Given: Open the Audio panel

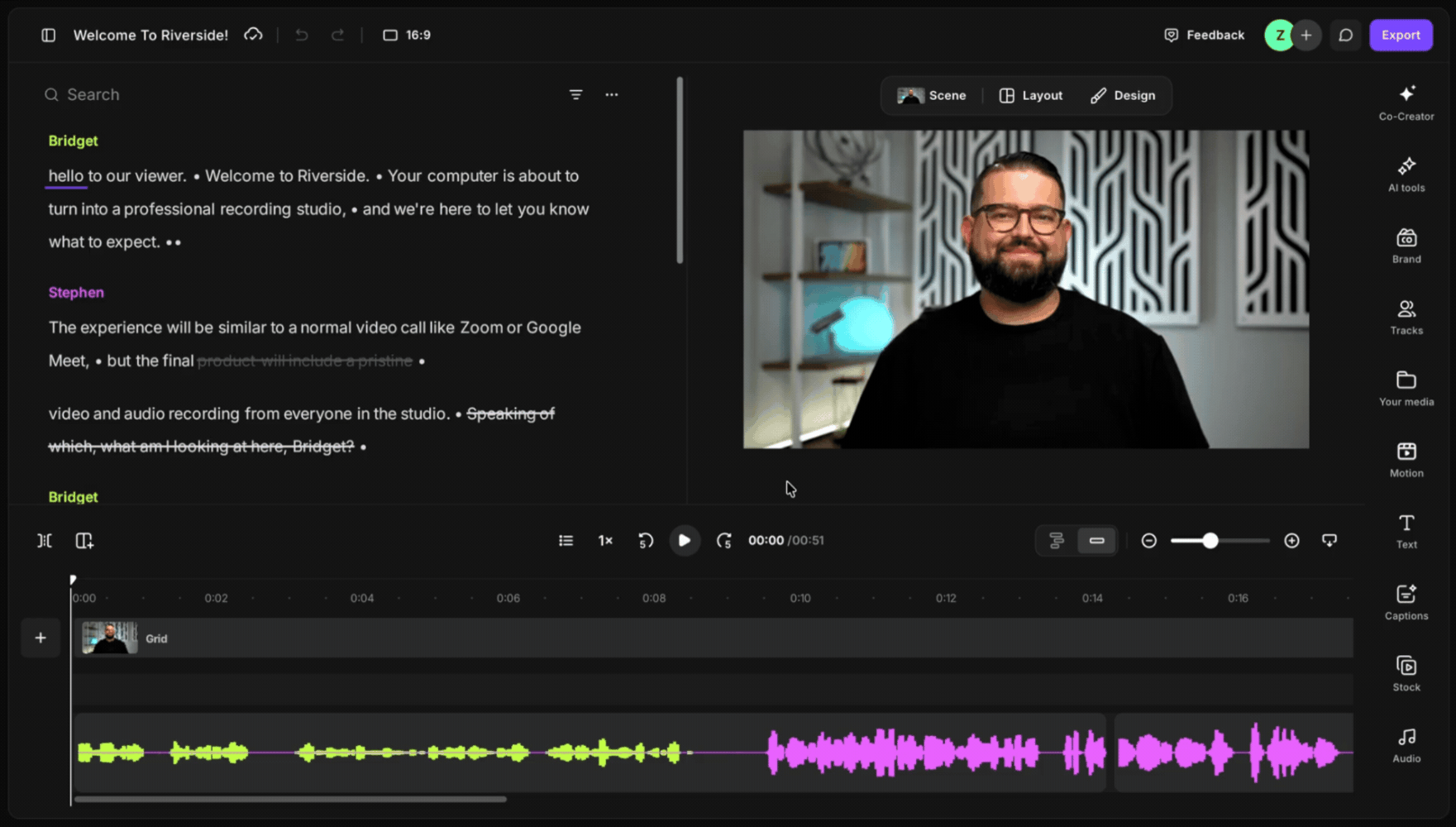Looking at the screenshot, I should pos(1406,744).
